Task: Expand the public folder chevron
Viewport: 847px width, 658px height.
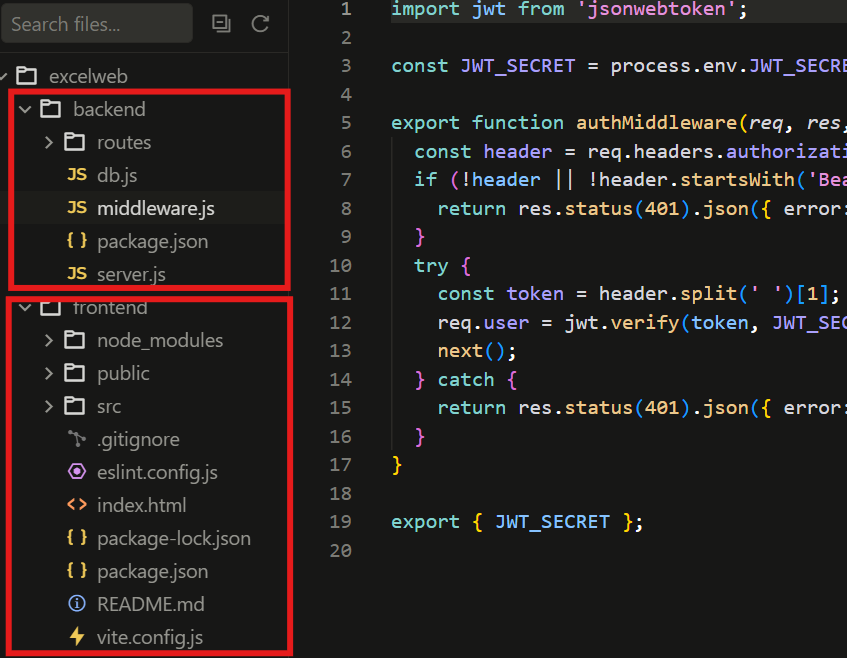Action: click(x=49, y=373)
